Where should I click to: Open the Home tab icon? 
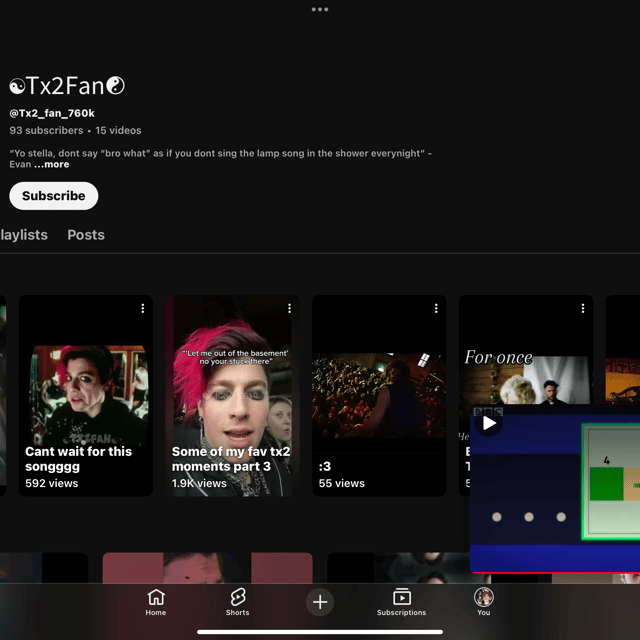(156, 597)
